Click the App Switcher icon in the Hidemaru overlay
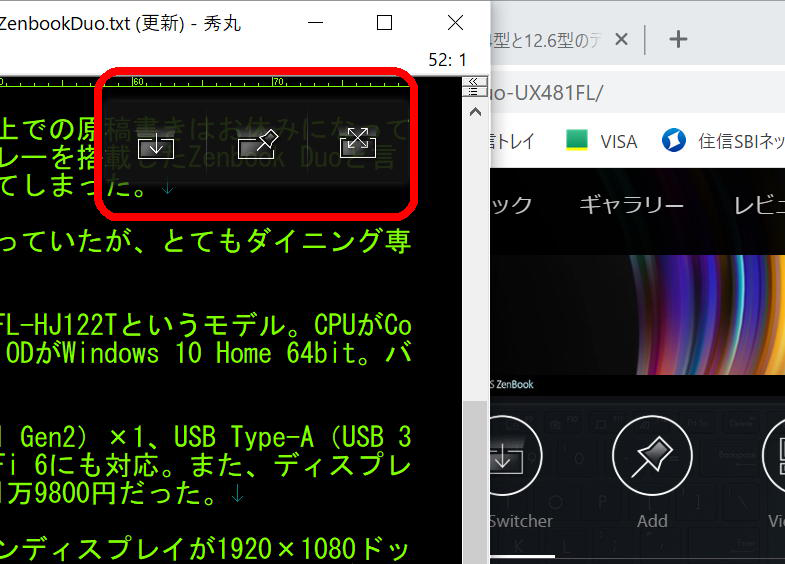Screen dimensions: 785x564 [156, 145]
